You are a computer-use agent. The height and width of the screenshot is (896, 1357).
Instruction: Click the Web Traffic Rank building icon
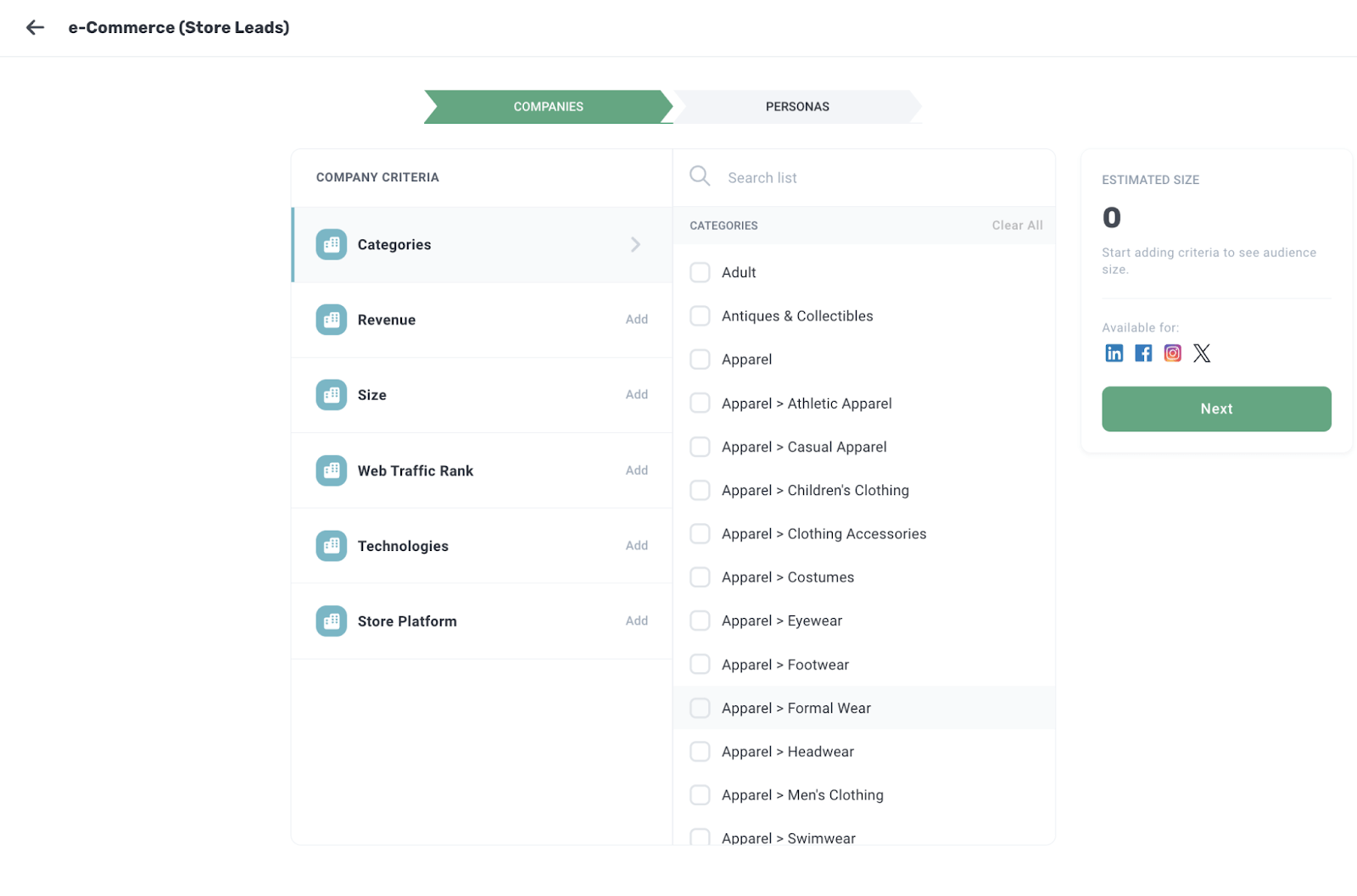332,470
